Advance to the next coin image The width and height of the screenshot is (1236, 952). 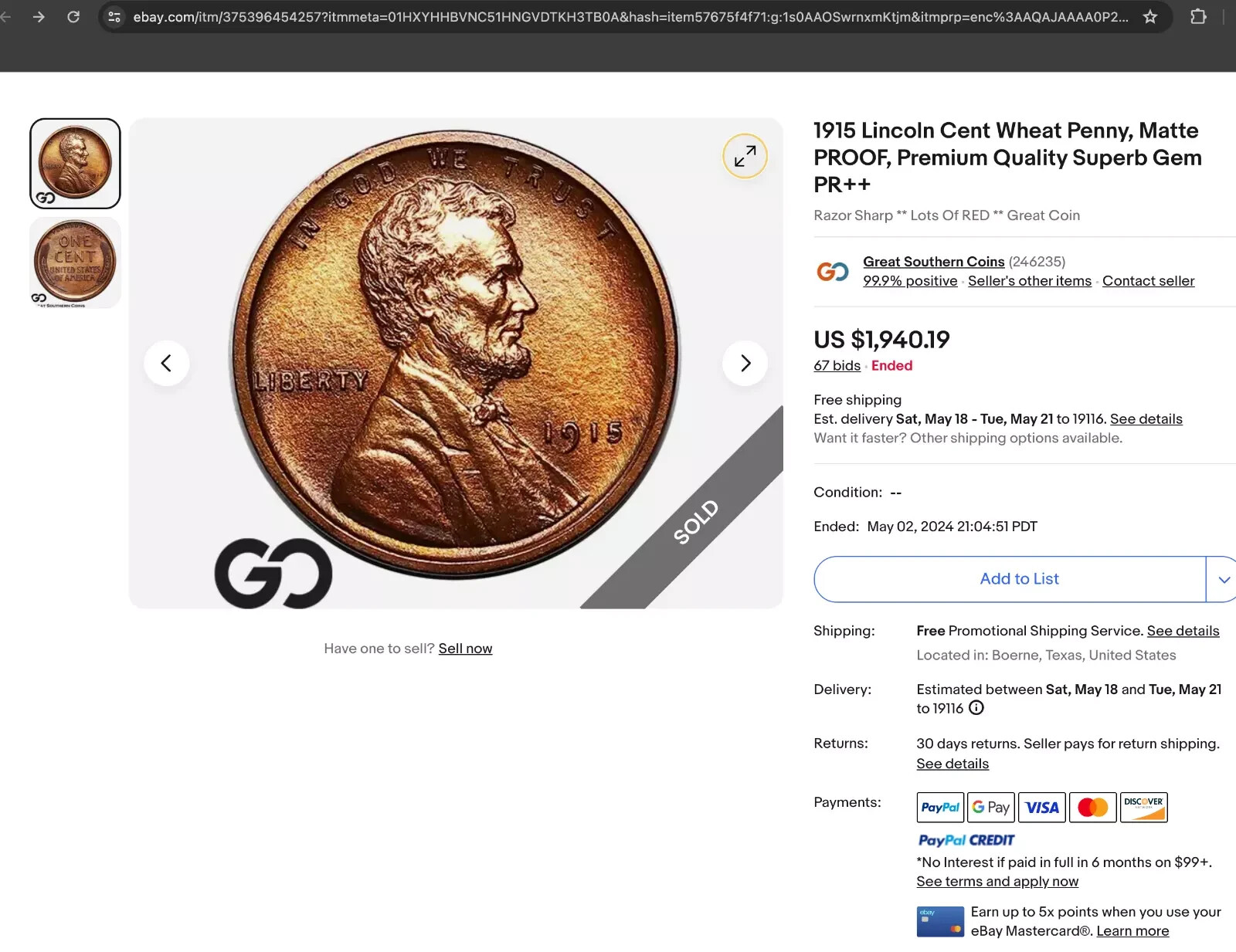[745, 363]
